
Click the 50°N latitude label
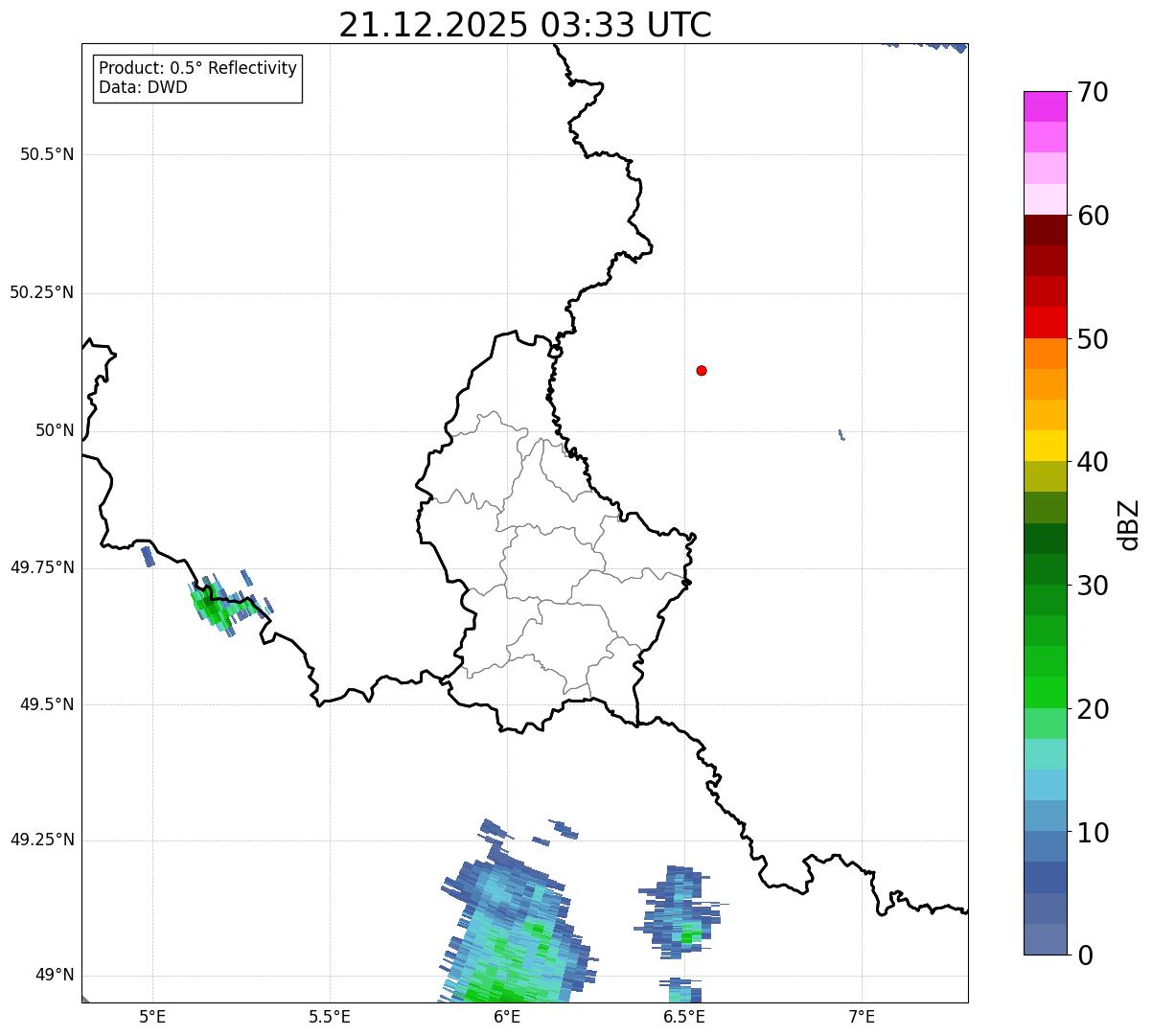point(54,430)
